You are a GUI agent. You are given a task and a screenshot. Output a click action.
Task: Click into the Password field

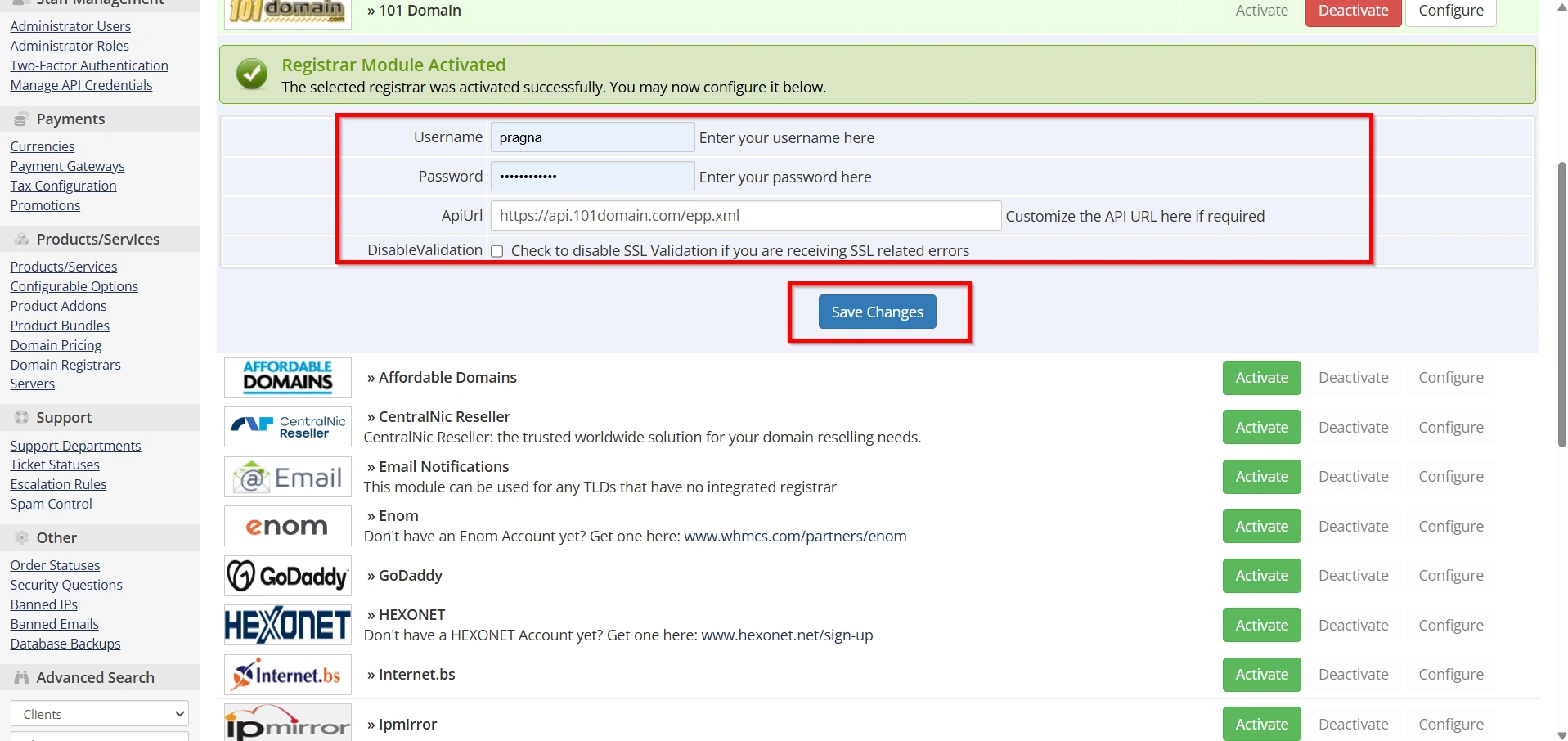pos(592,177)
